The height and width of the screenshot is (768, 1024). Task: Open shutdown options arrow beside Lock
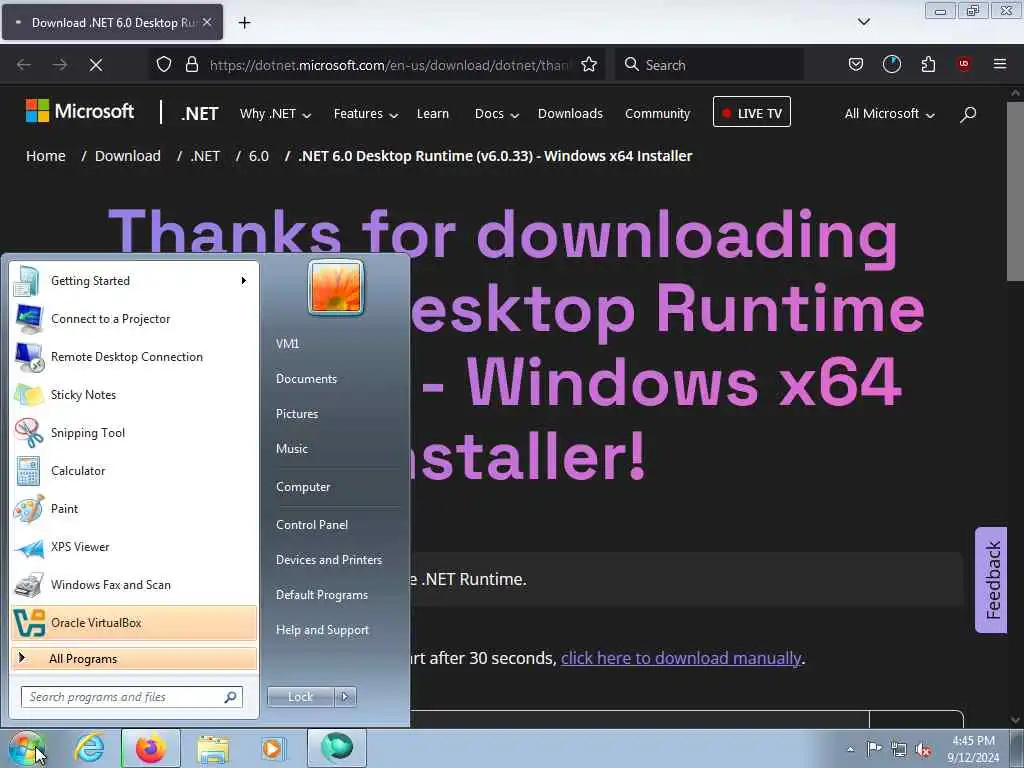pos(345,697)
